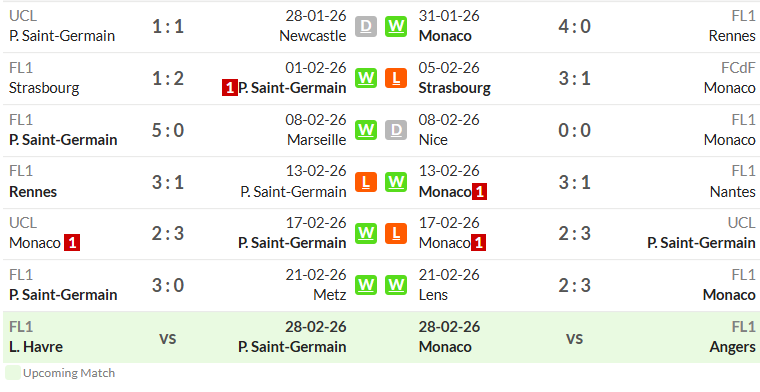The height and width of the screenshot is (392, 760).
Task: Open the 4 : 0 Monaco vs Rennes score
Action: 574,26
